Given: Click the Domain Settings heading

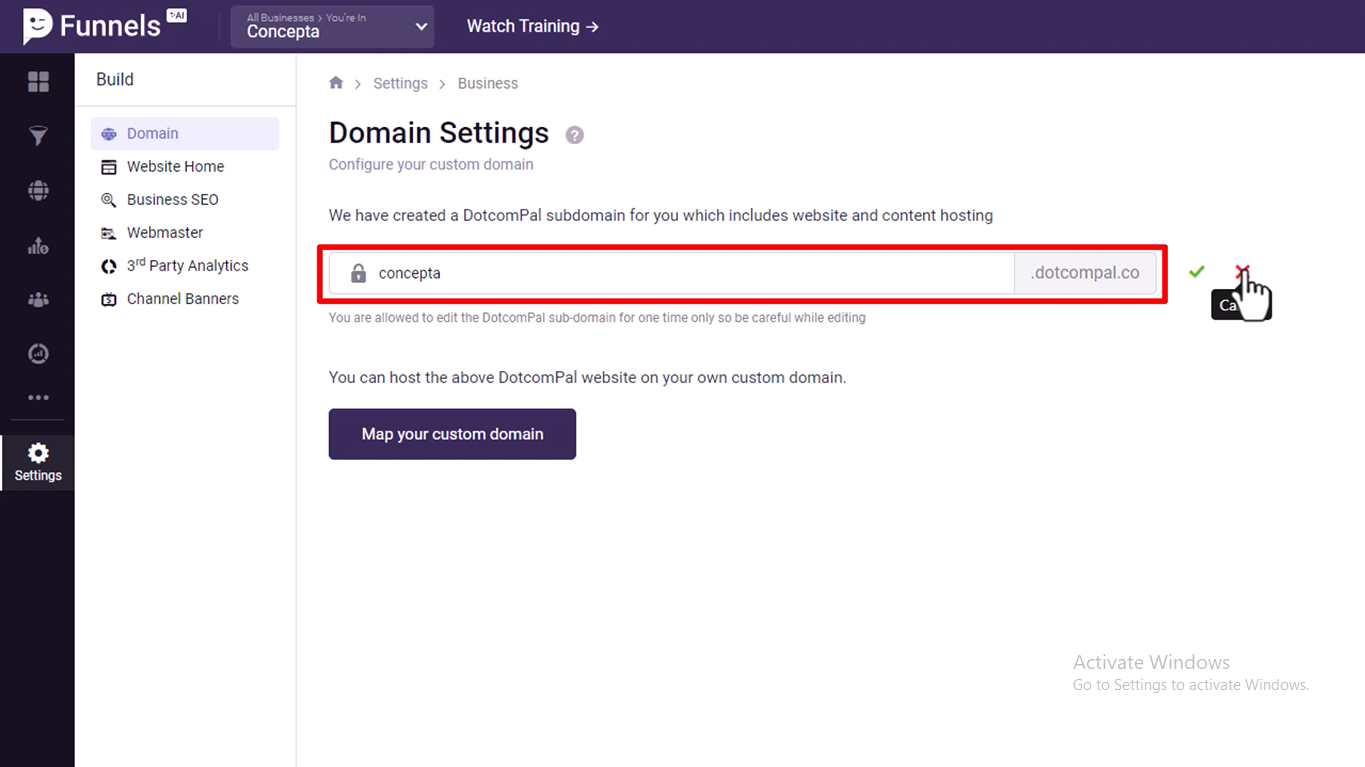Looking at the screenshot, I should point(439,133).
